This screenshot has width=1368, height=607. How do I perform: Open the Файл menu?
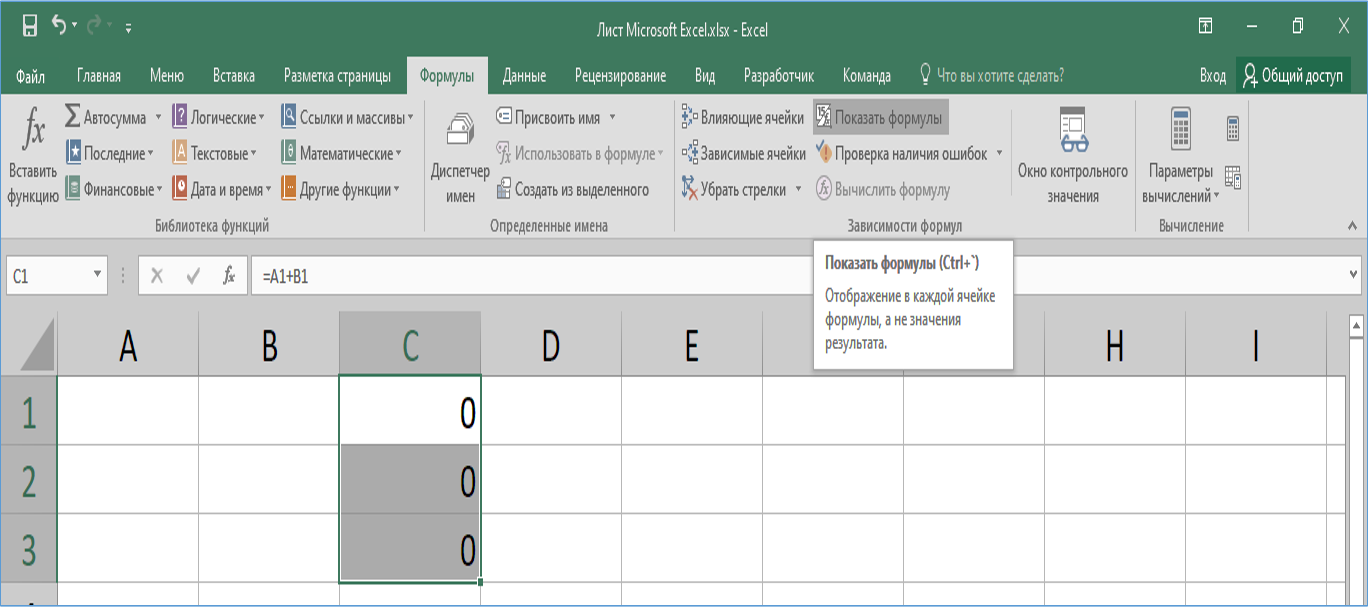(31, 73)
